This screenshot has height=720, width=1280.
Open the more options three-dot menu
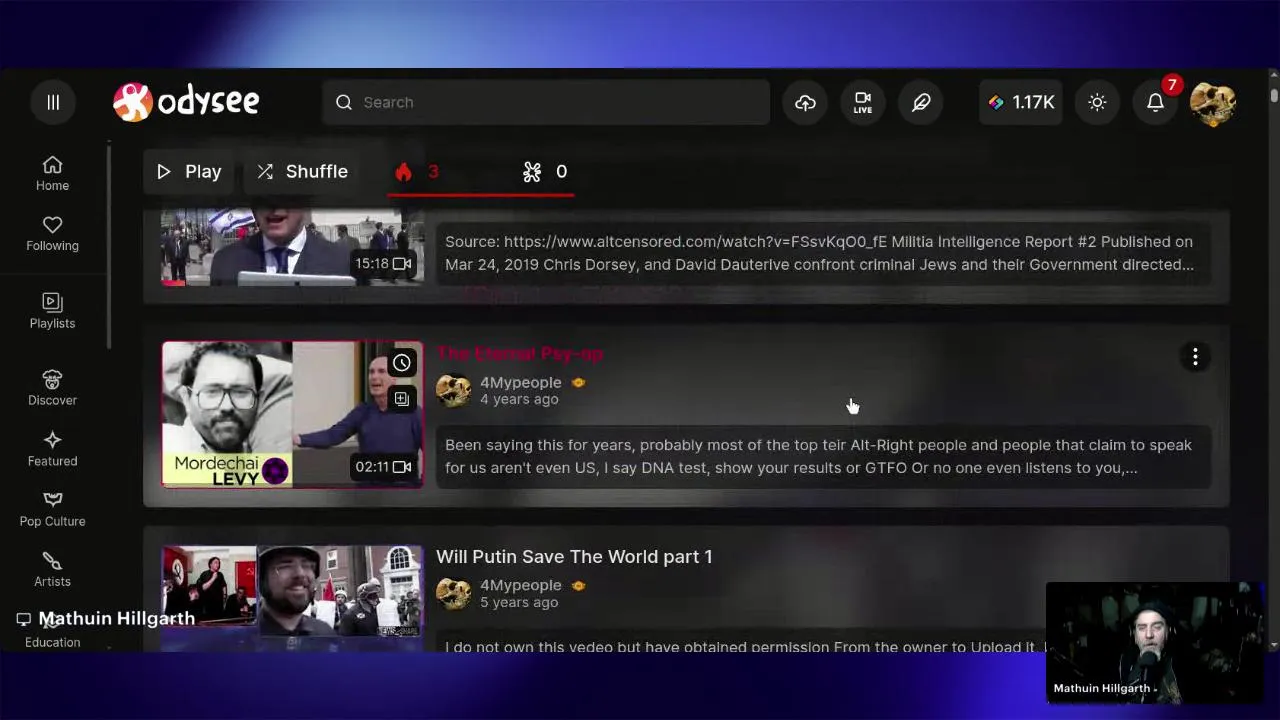[x=1195, y=357]
